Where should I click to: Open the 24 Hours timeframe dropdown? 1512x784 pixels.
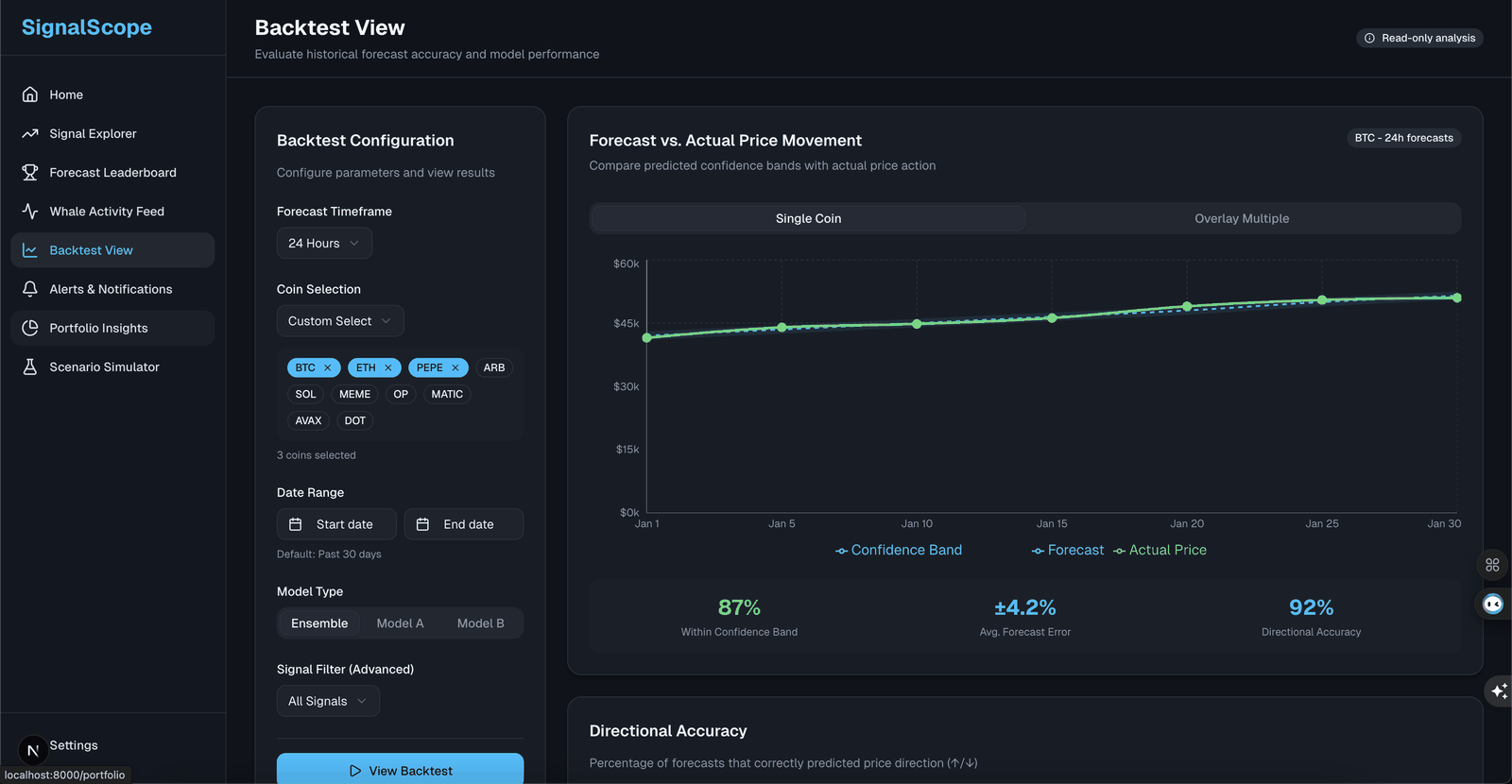tap(324, 243)
